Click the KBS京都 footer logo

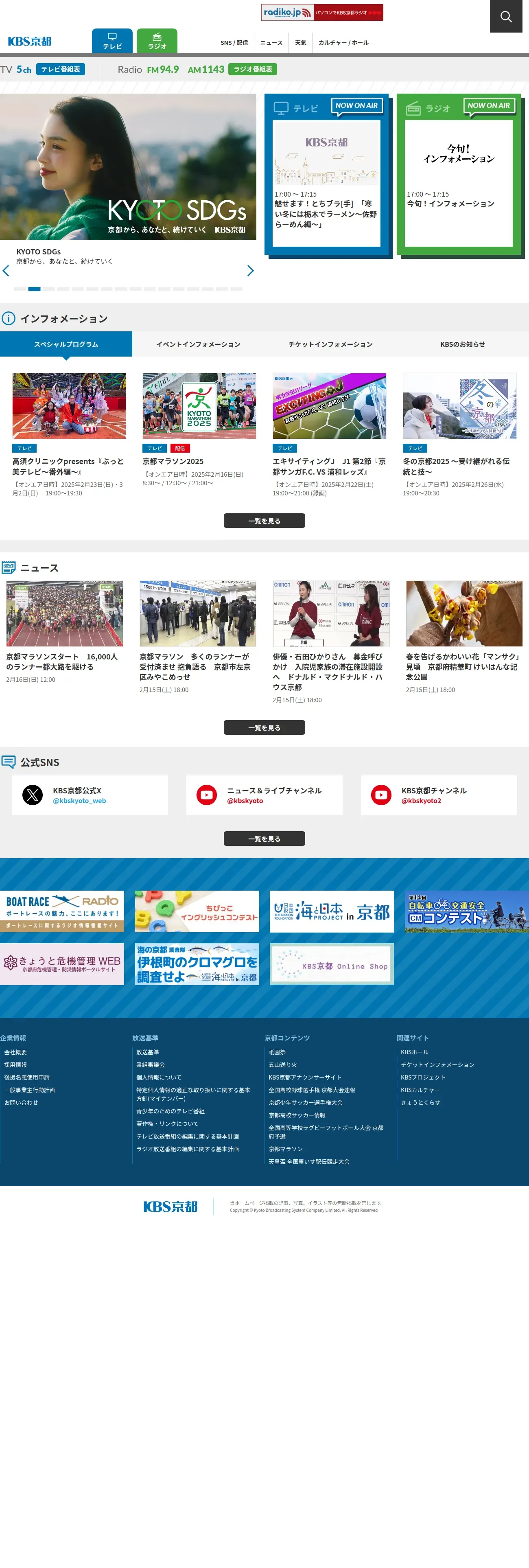click(x=171, y=1207)
